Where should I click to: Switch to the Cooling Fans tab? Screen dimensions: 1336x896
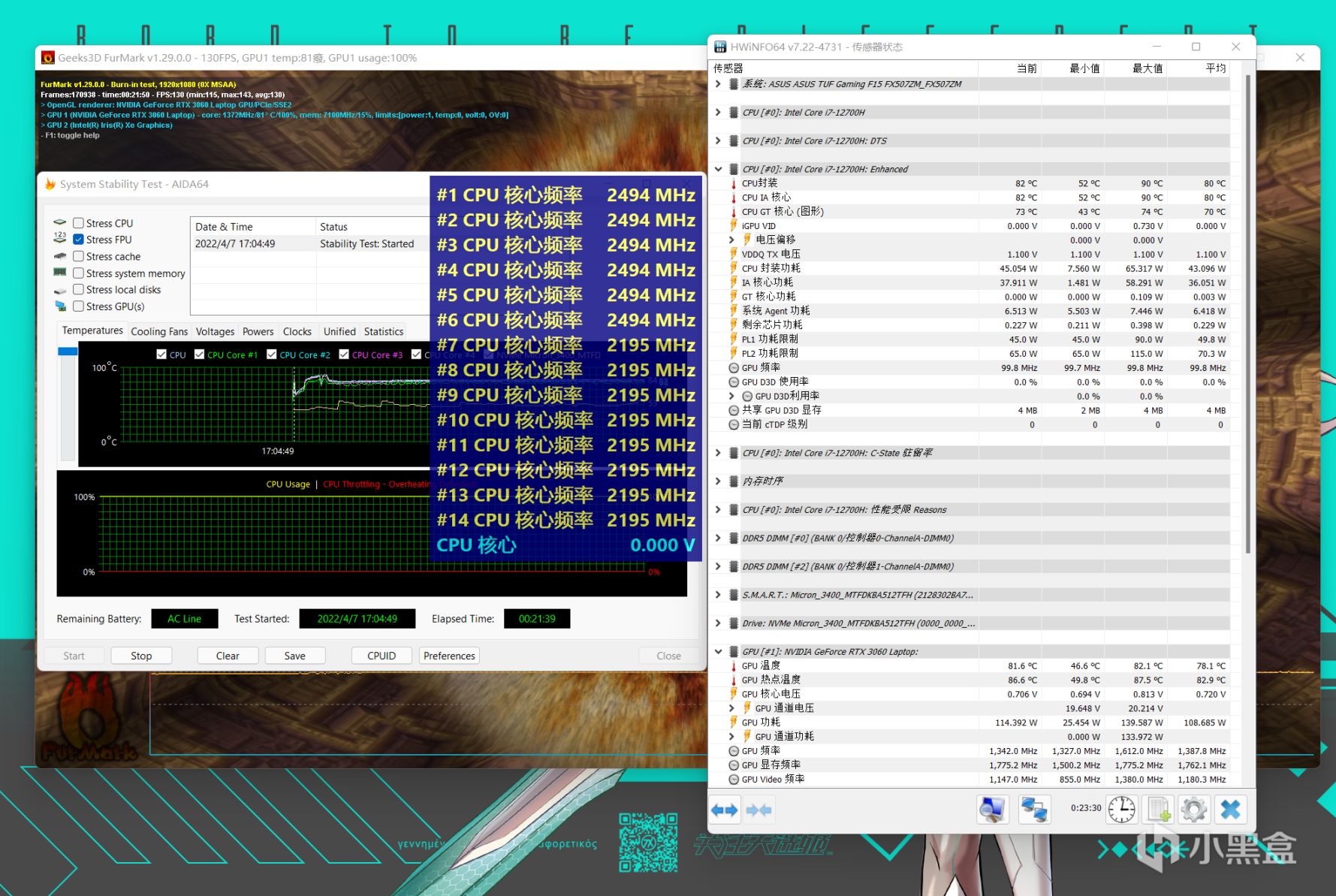click(x=159, y=331)
